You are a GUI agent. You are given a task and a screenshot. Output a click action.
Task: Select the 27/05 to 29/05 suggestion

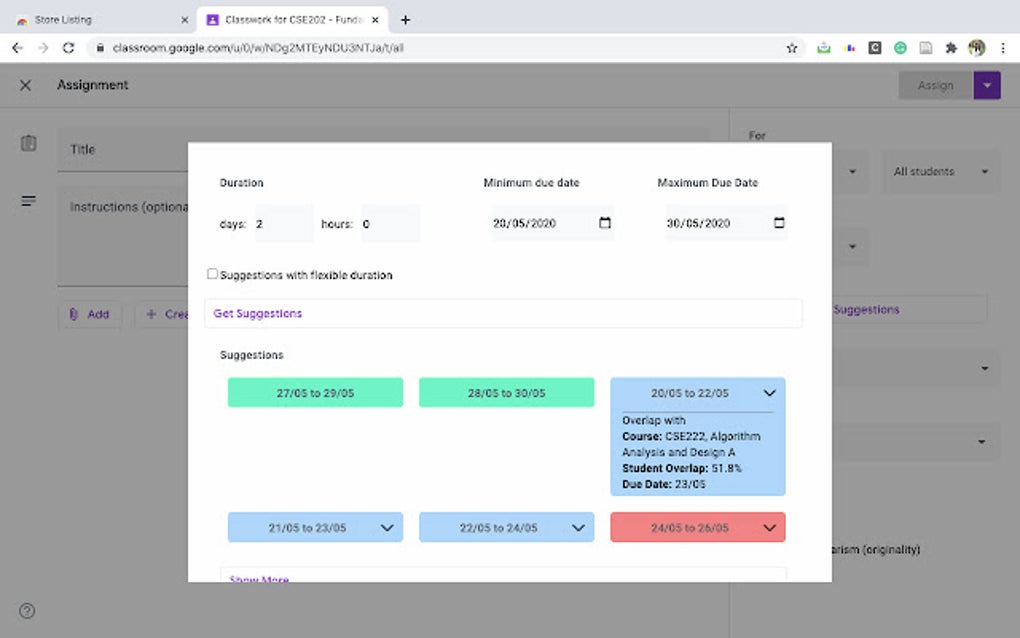315,393
